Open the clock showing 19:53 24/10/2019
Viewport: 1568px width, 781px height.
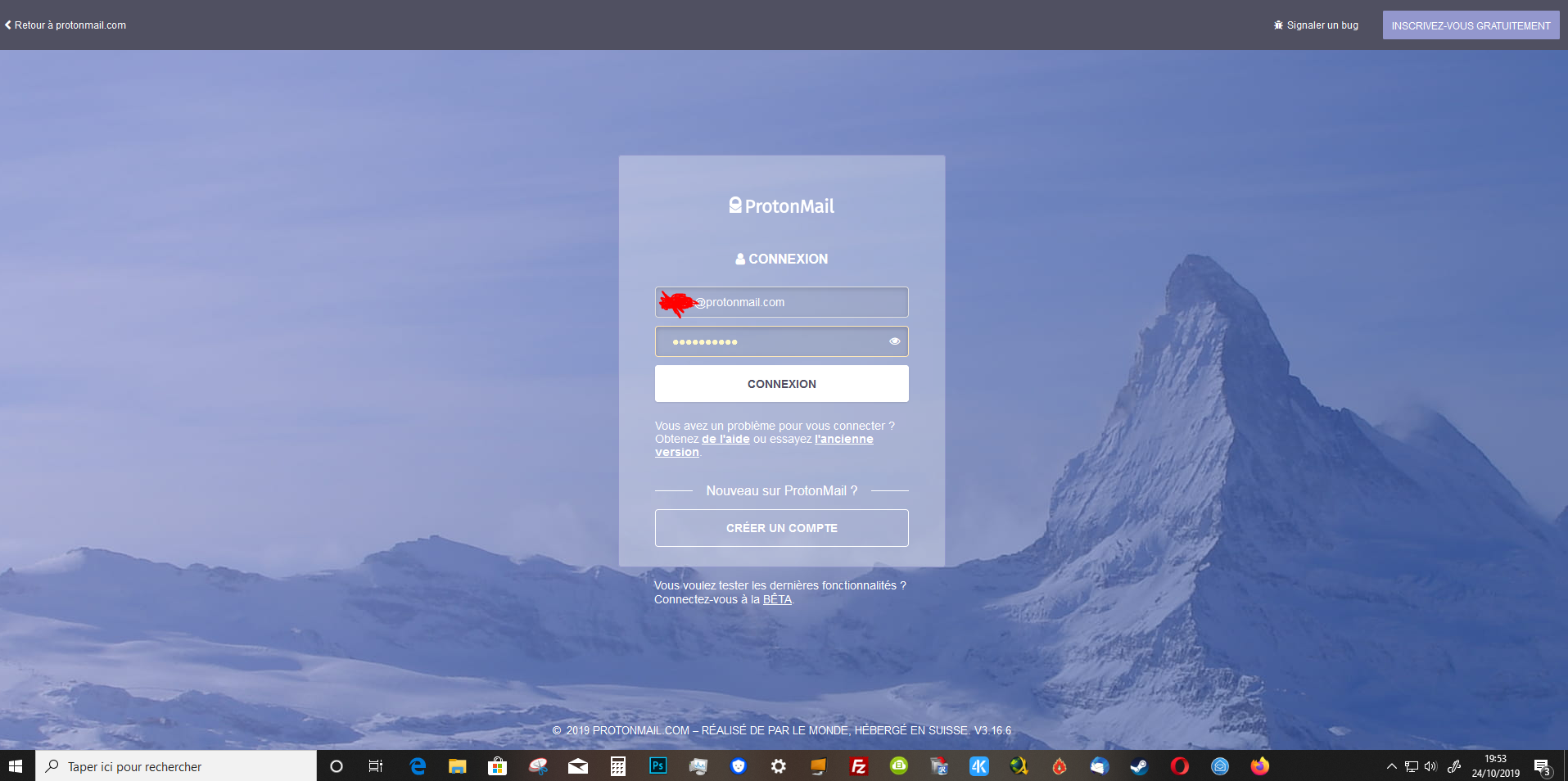click(1496, 766)
